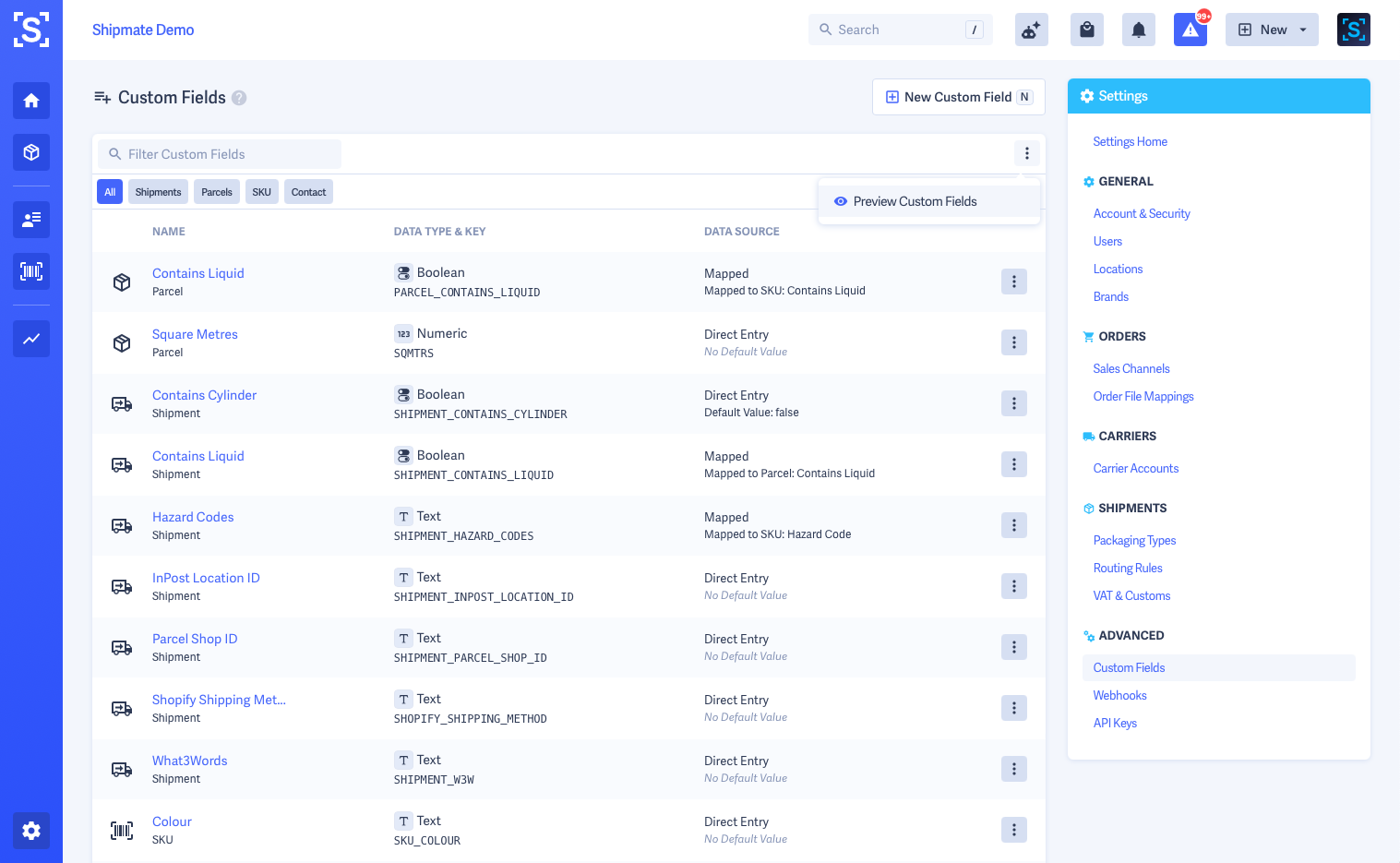Click the top Search field

click(x=900, y=30)
